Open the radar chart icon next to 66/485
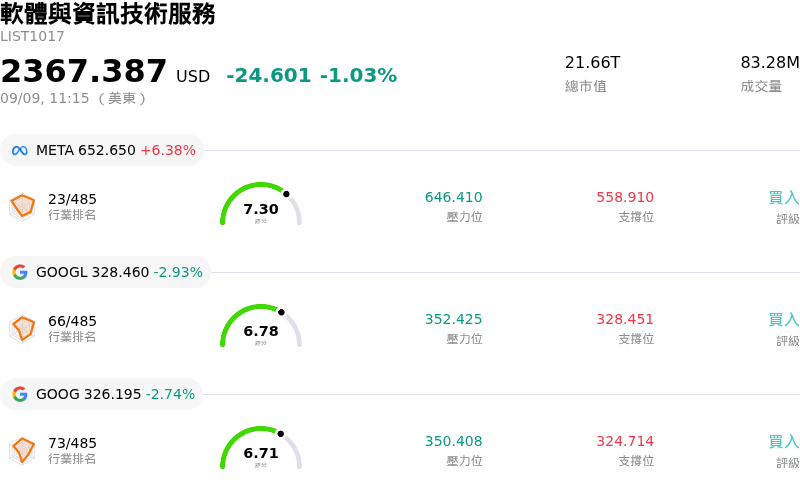Screen dimensions: 800x488 pyautogui.click(x=22, y=329)
